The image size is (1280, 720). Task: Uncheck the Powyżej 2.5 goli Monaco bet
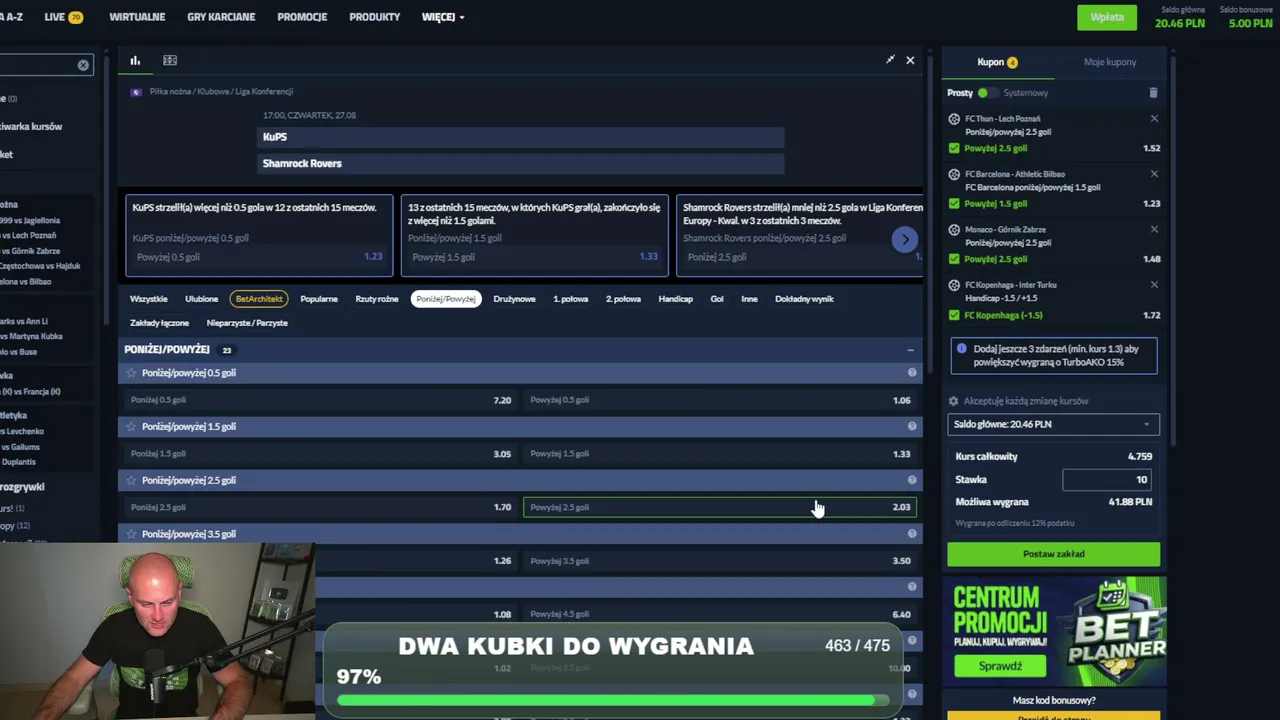(954, 259)
